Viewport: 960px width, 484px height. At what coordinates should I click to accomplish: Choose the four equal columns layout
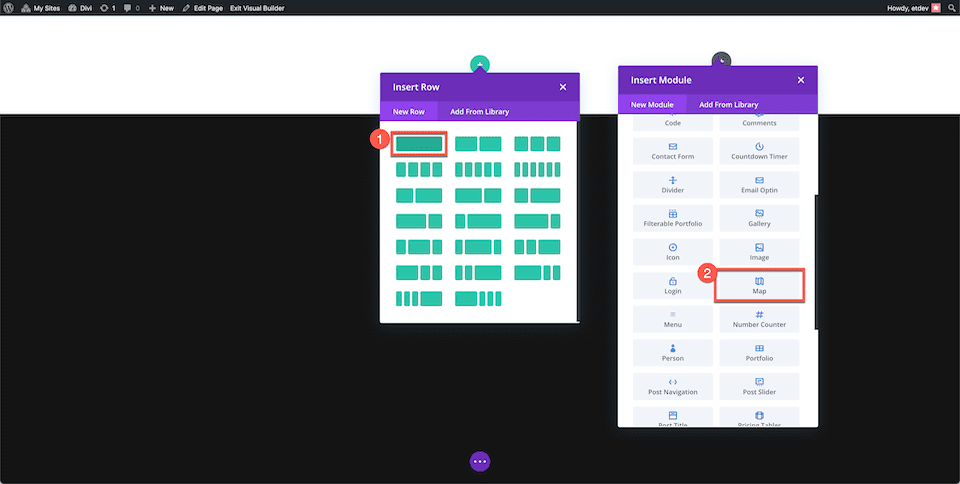tap(419, 169)
